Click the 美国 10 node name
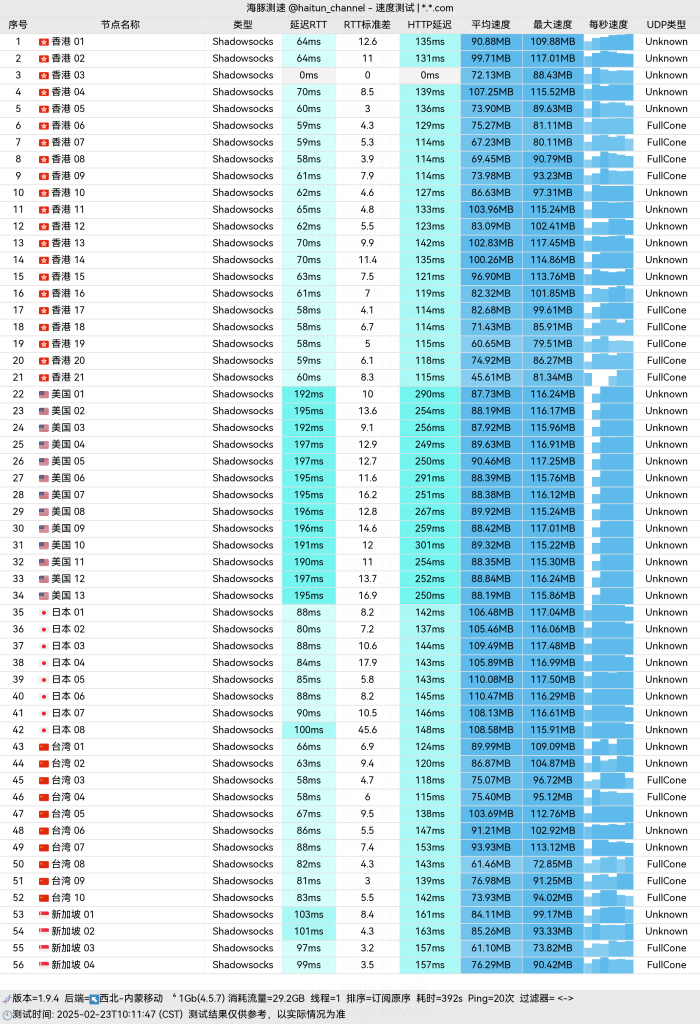 click(68, 545)
